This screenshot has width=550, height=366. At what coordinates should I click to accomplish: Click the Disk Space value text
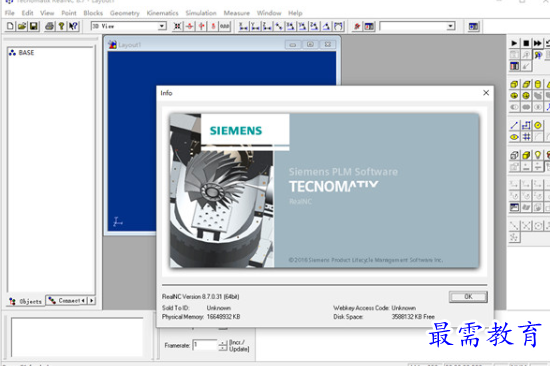click(413, 317)
